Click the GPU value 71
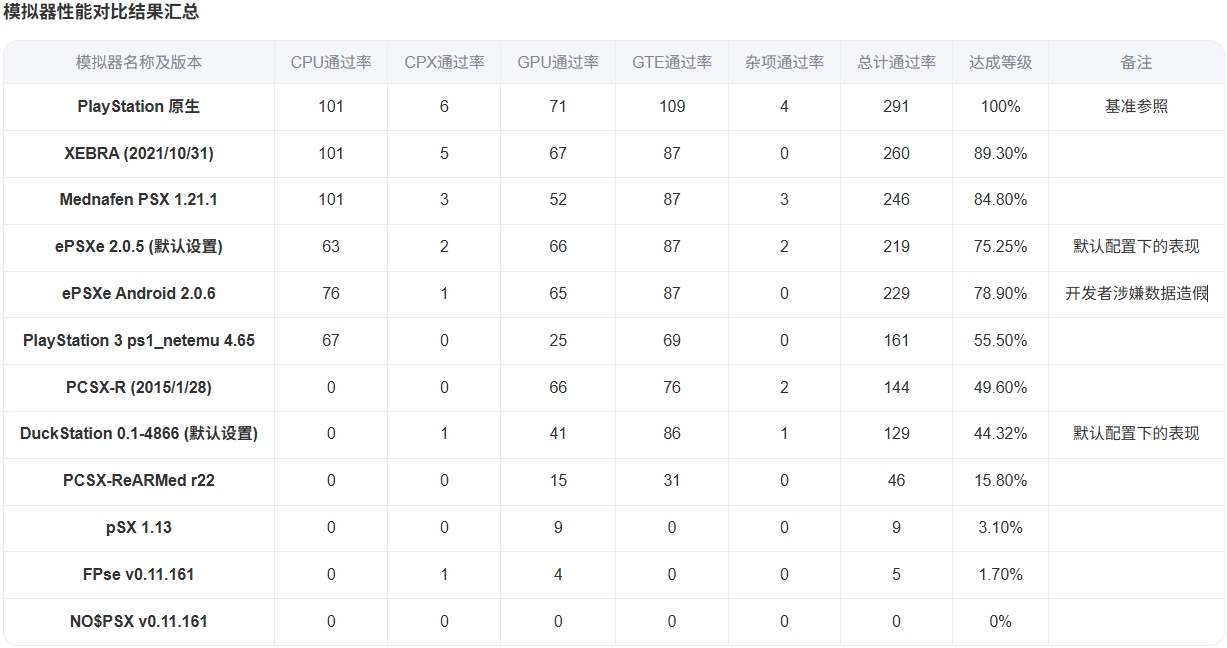 [x=558, y=106]
